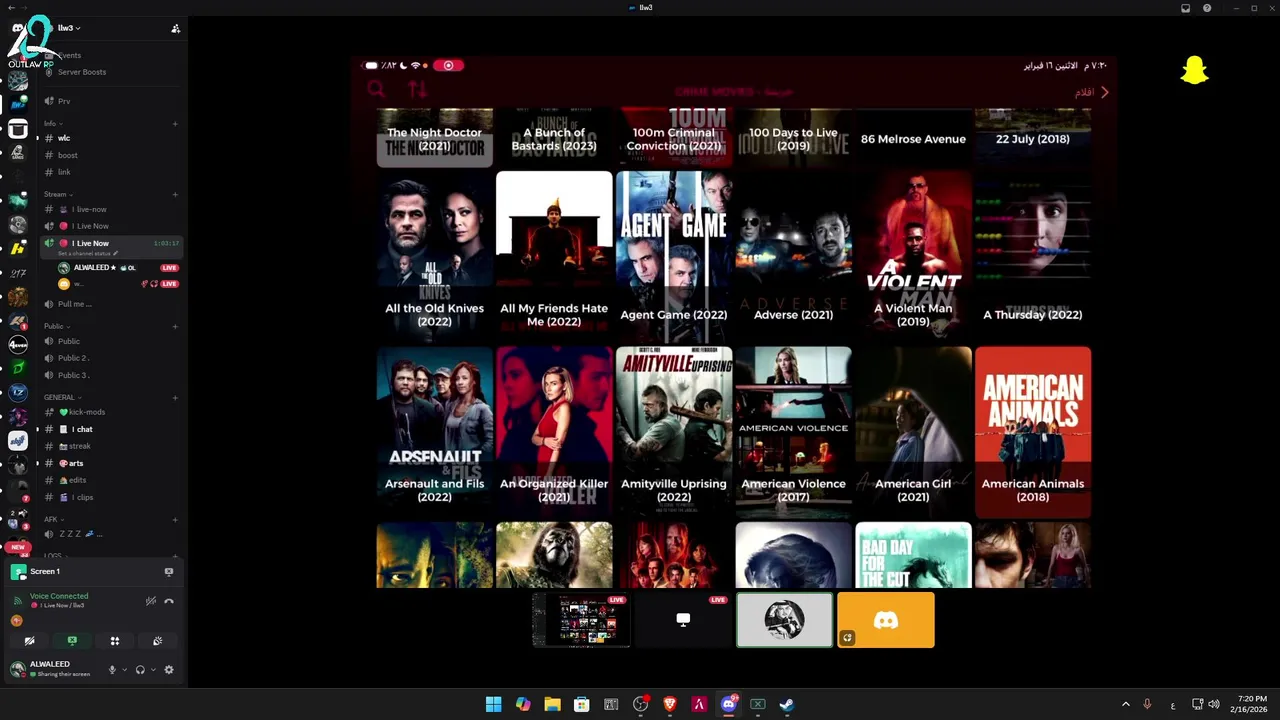Select the skyfl server icon
1280x720 pixels.
point(18,441)
